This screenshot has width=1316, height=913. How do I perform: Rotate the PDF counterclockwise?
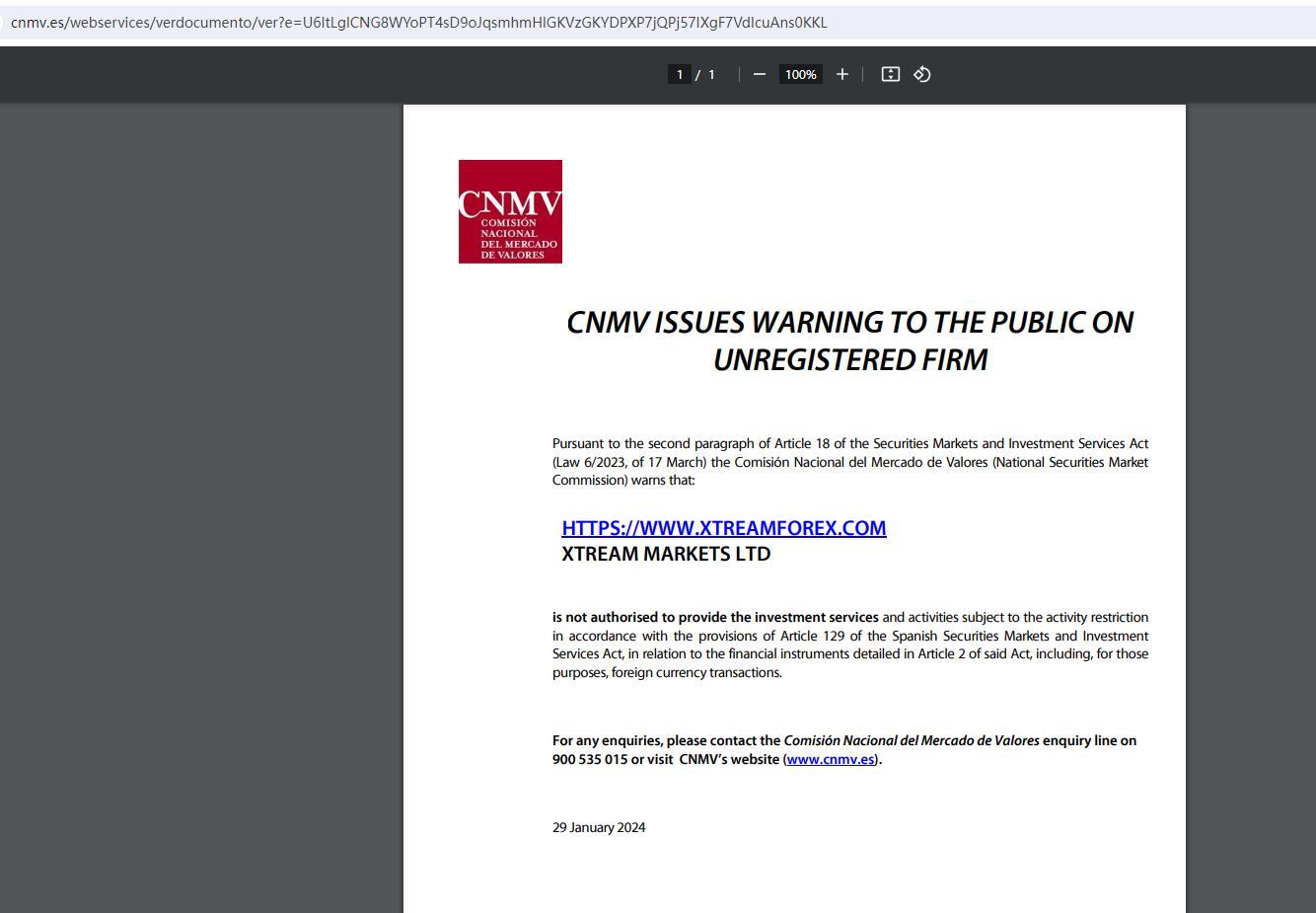pyautogui.click(x=922, y=74)
